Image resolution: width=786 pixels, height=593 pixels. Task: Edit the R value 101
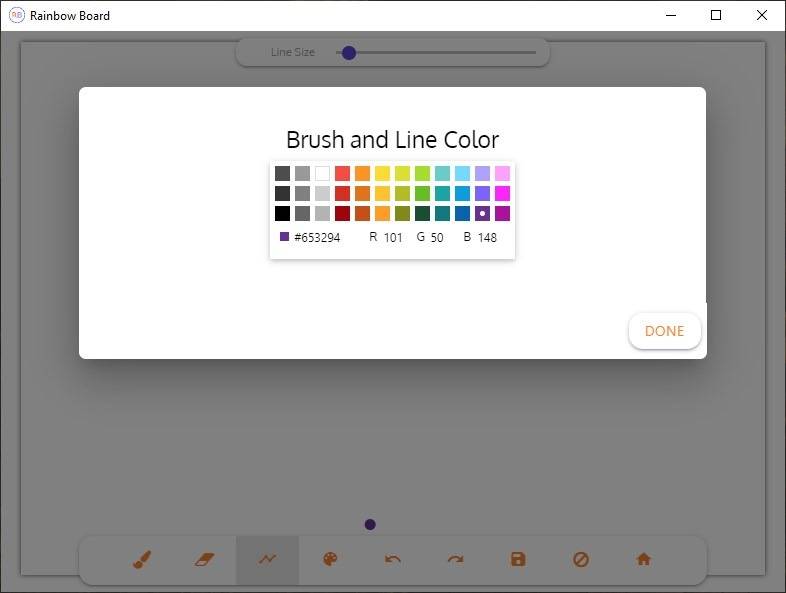[393, 238]
